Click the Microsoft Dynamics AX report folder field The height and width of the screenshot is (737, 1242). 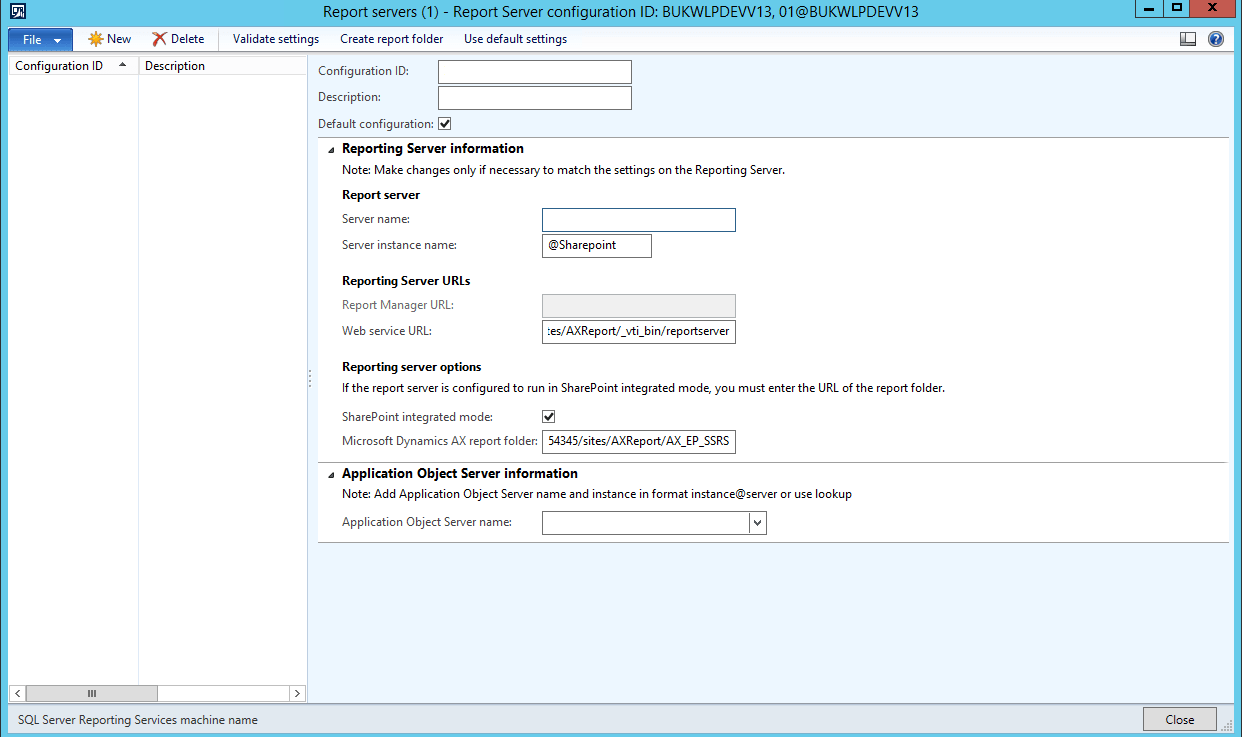[639, 441]
